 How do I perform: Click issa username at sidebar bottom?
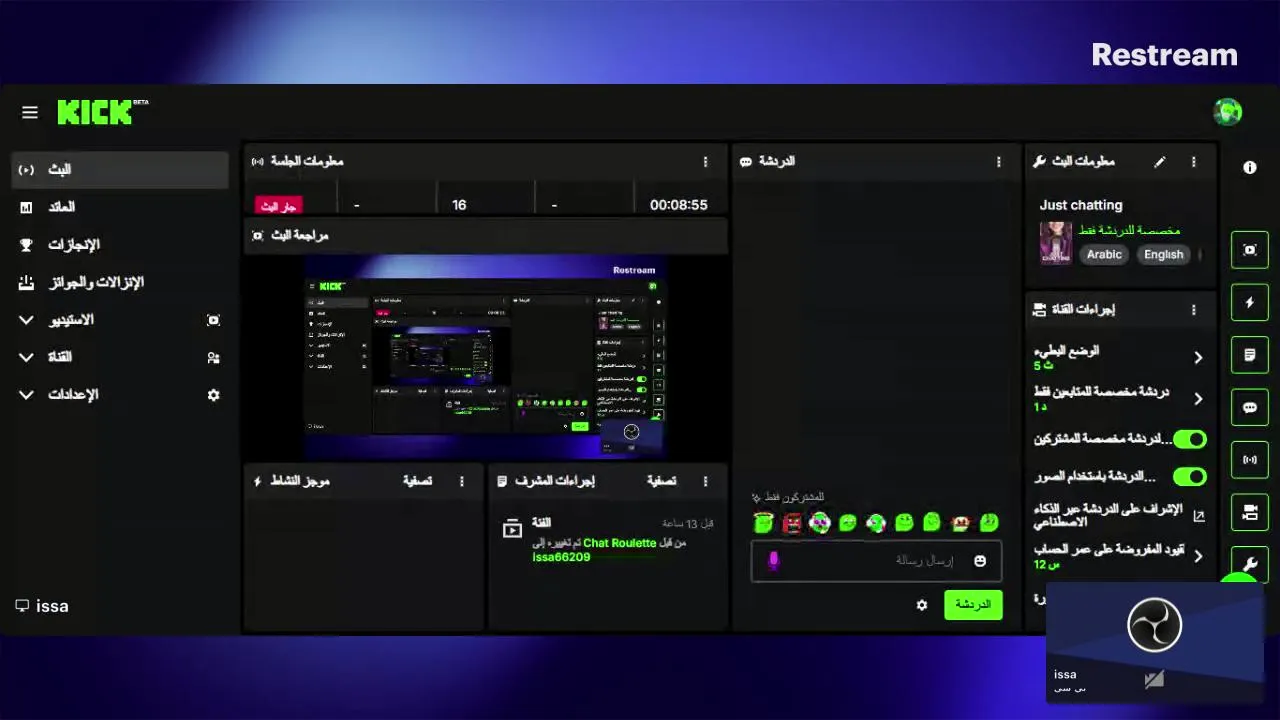coord(52,606)
